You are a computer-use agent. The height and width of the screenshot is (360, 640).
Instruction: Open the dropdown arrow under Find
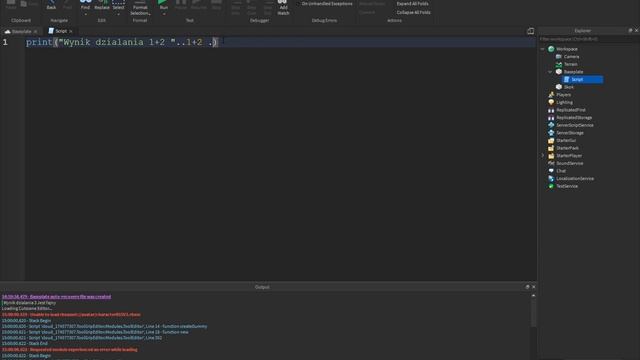click(x=85, y=14)
